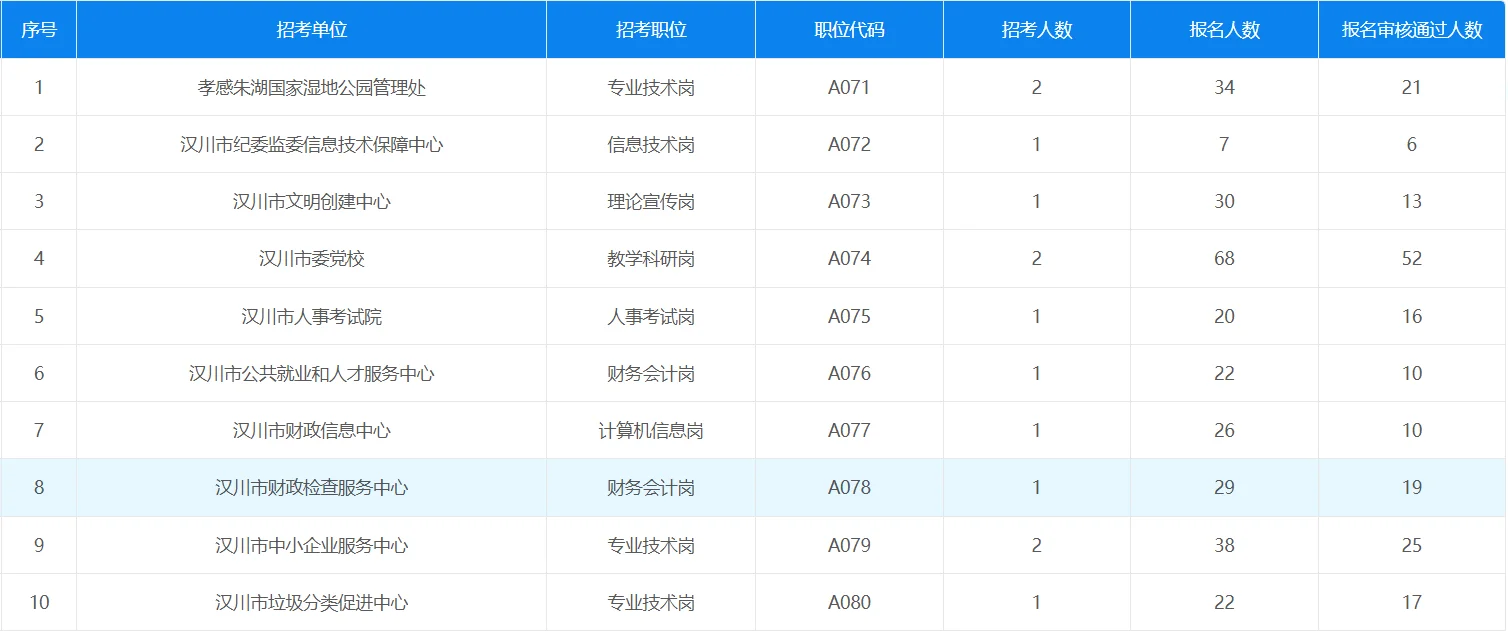Click the 报名人数 column header

click(x=1222, y=29)
